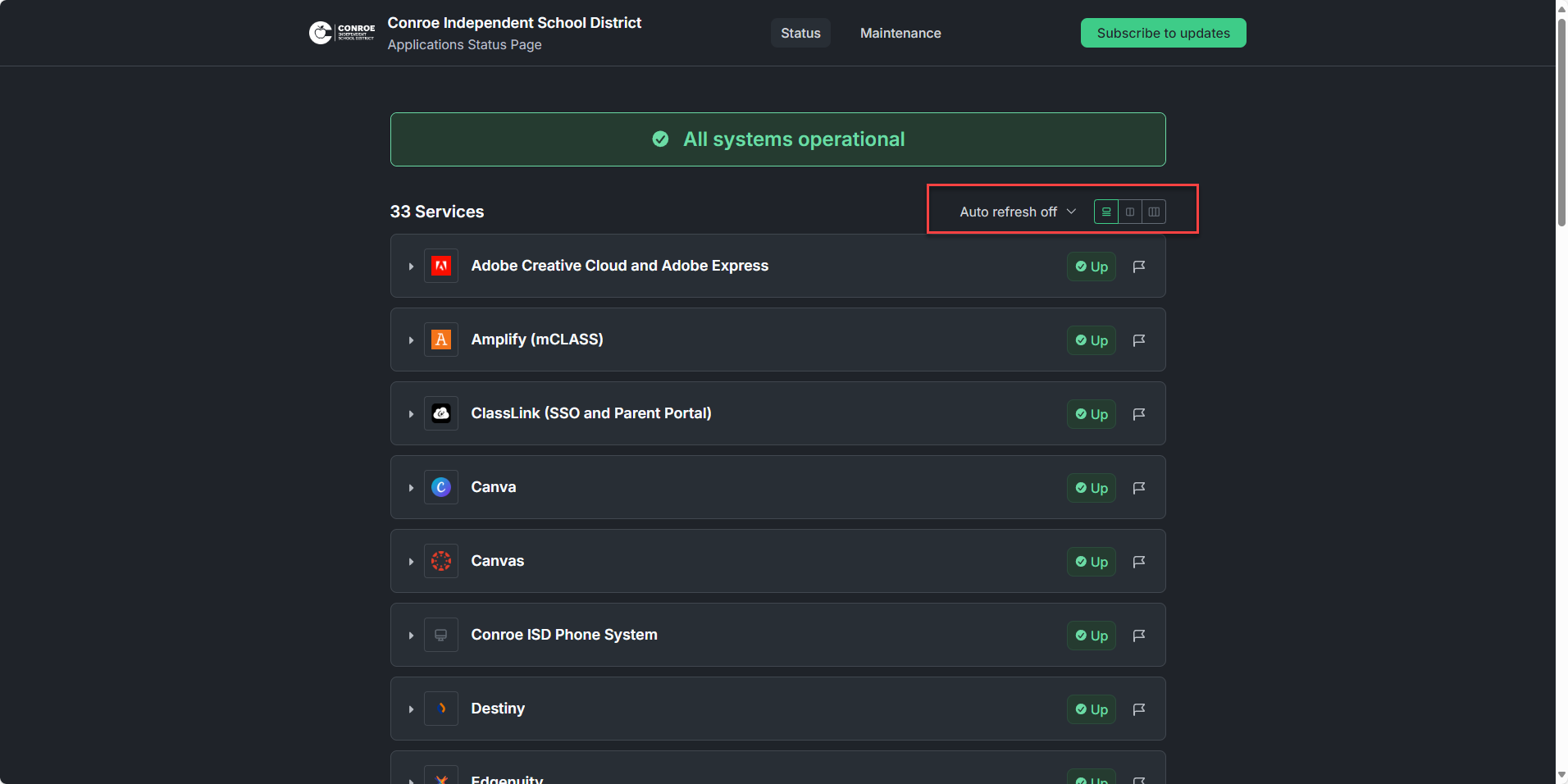Switch to single-column list layout
The image size is (1568, 784).
pos(1106,212)
